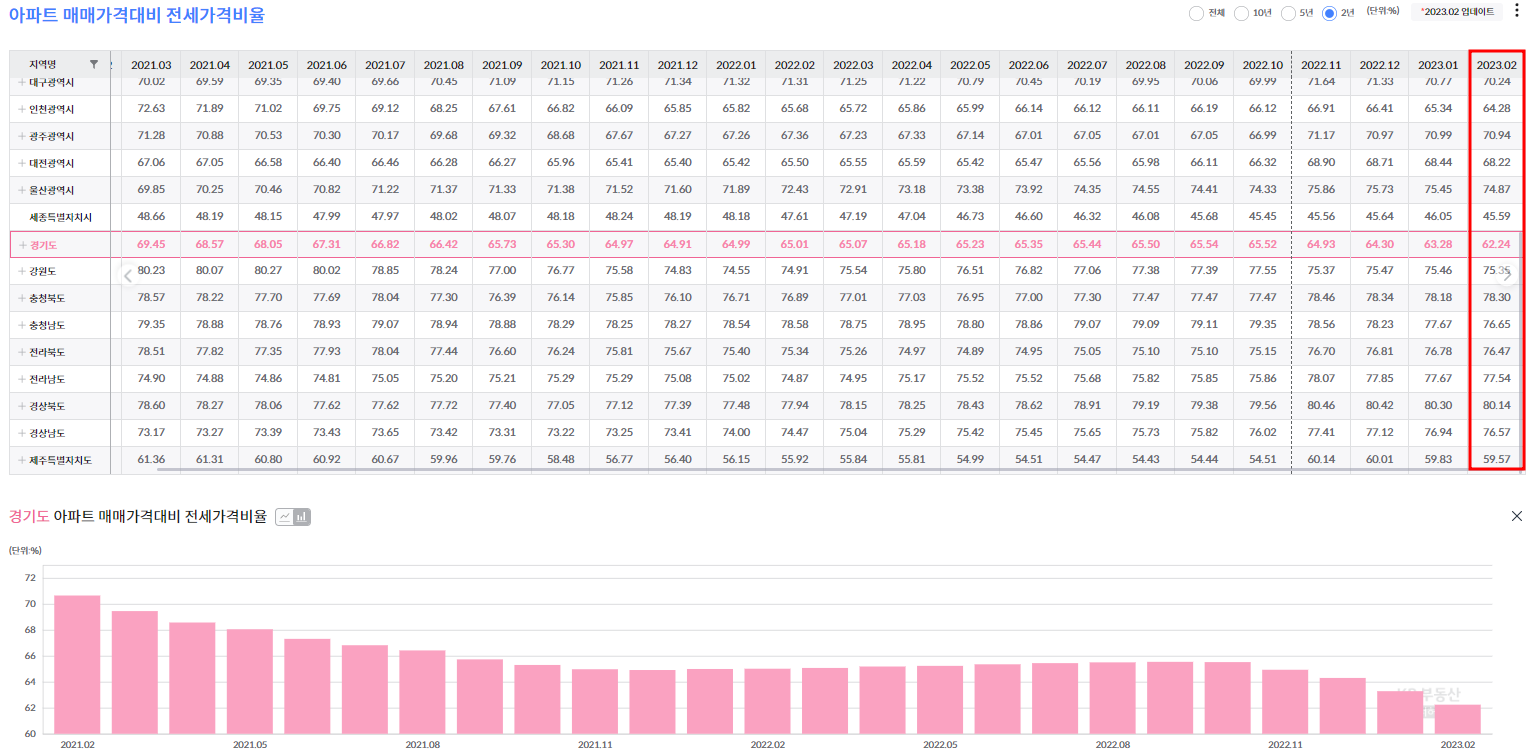Click the 2022.11 bar in the chart
The width and height of the screenshot is (1534, 756).
coord(1286,702)
